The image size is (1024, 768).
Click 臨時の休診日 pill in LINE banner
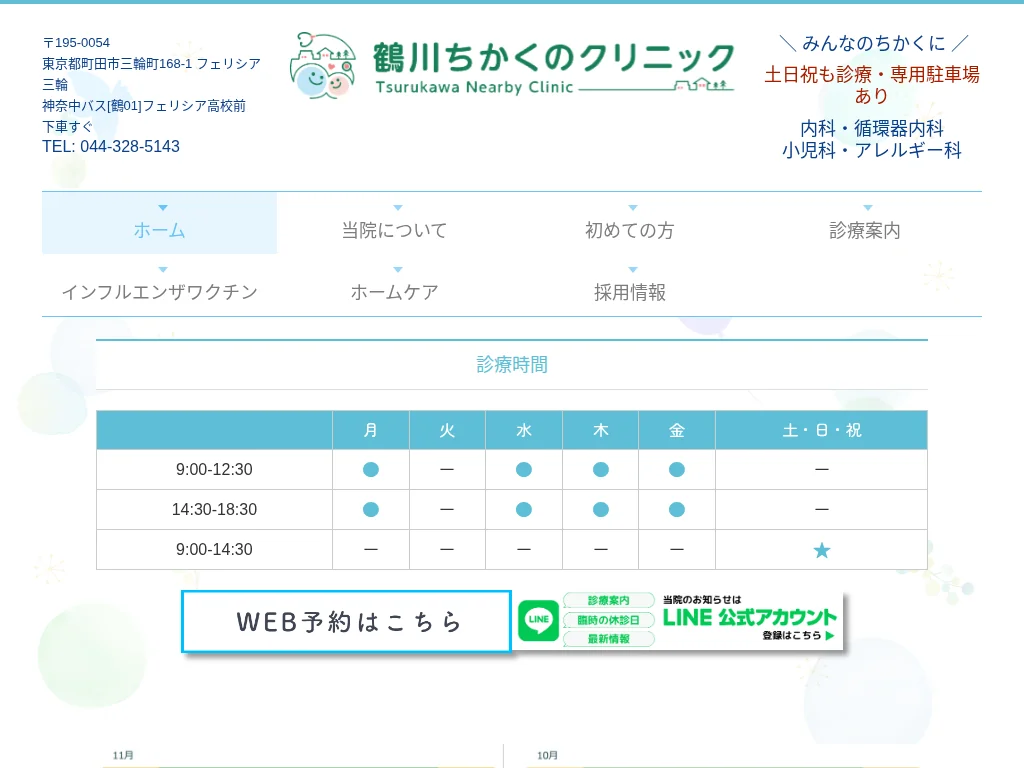[609, 620]
